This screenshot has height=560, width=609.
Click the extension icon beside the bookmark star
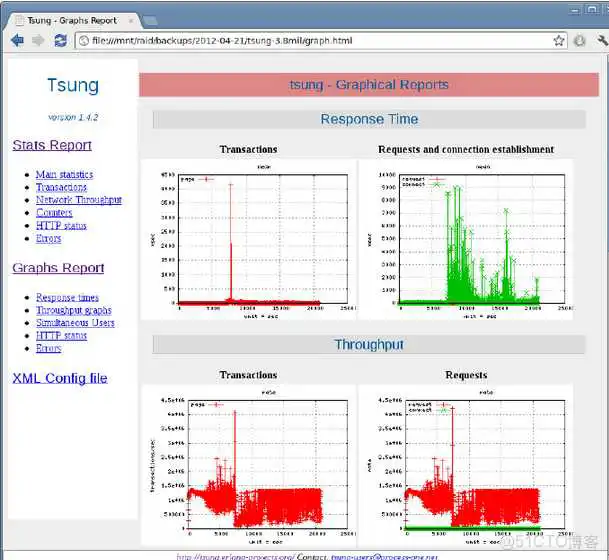pos(580,41)
